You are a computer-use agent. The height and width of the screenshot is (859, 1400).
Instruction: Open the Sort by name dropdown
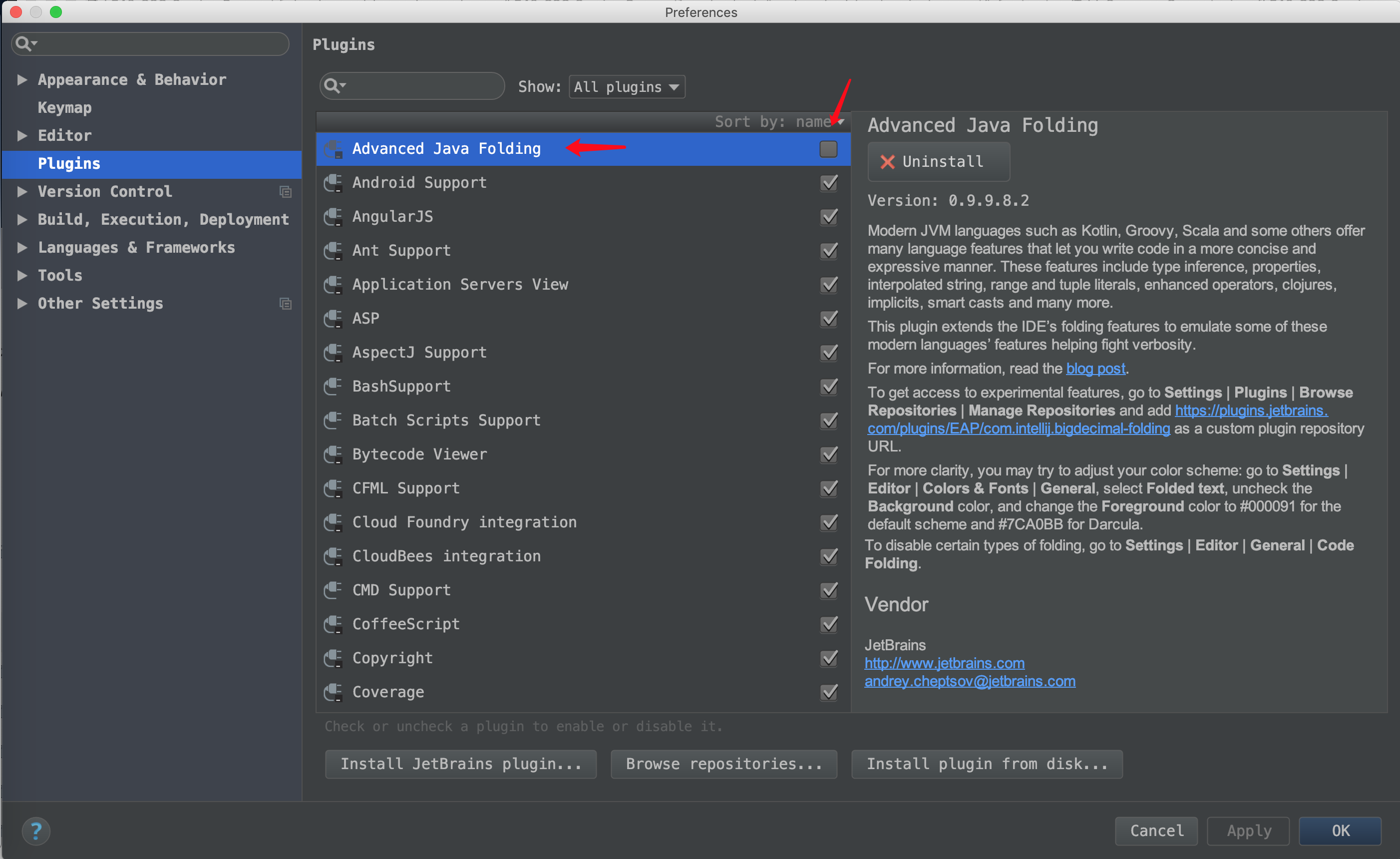(x=779, y=122)
